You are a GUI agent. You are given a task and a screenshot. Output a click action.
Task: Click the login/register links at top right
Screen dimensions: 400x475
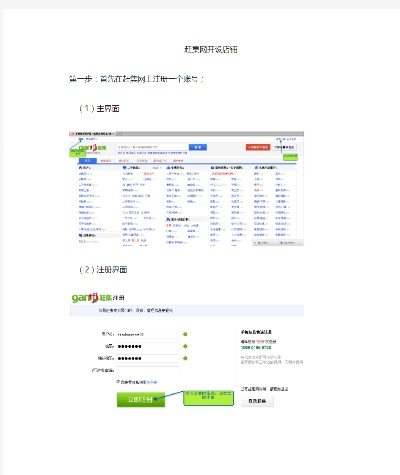[x=286, y=139]
